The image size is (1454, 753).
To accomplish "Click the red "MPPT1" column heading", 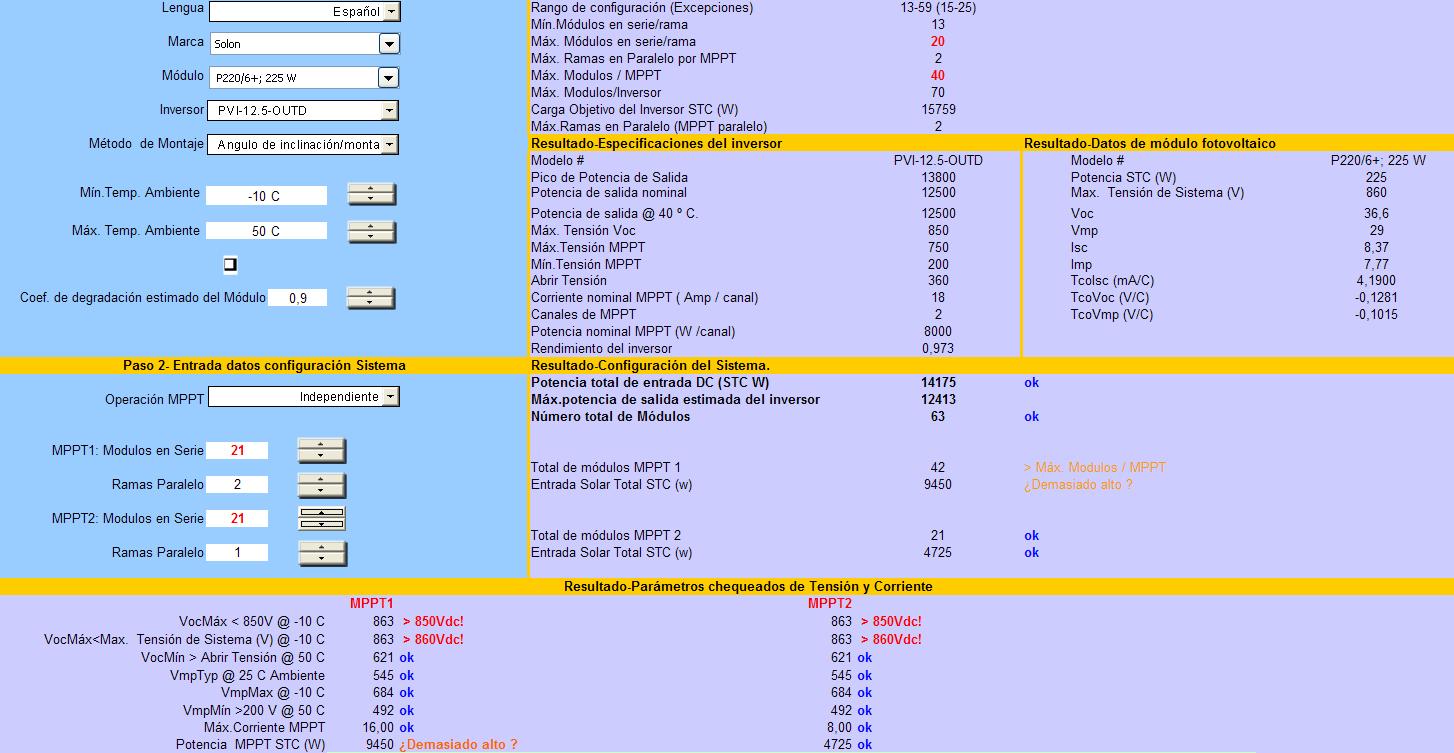I will [372, 604].
